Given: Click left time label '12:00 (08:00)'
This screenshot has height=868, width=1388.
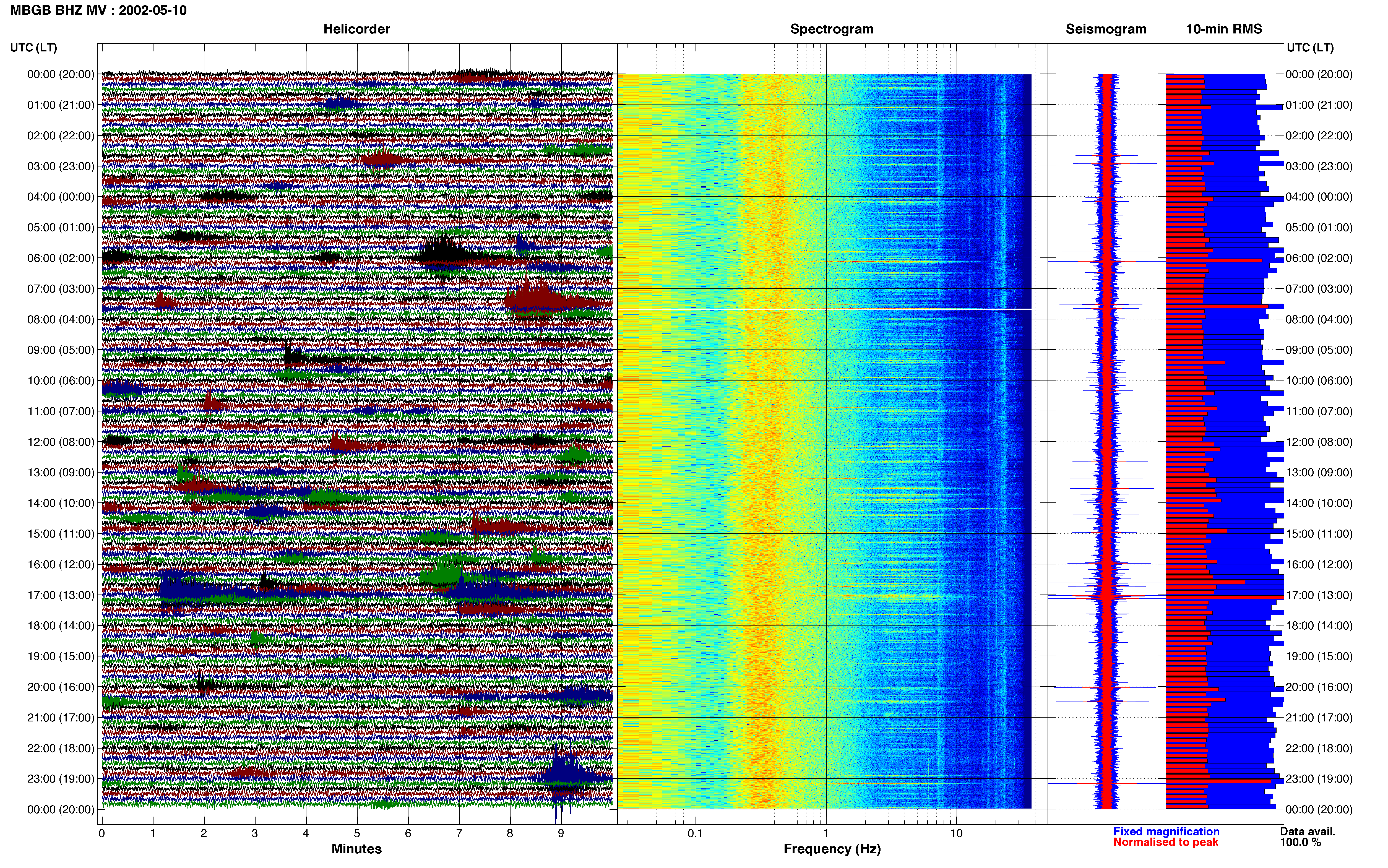Looking at the screenshot, I should click(61, 442).
